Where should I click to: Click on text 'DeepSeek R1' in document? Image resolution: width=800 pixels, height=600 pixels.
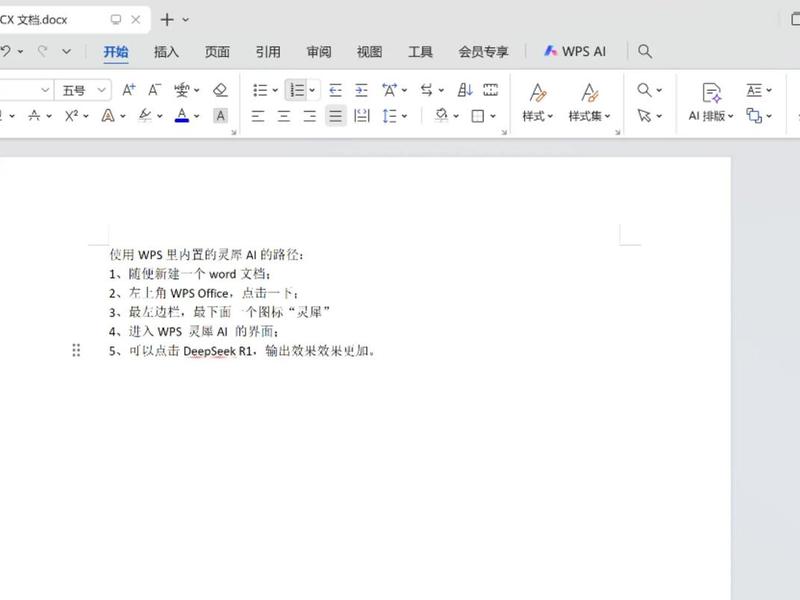[x=218, y=351]
